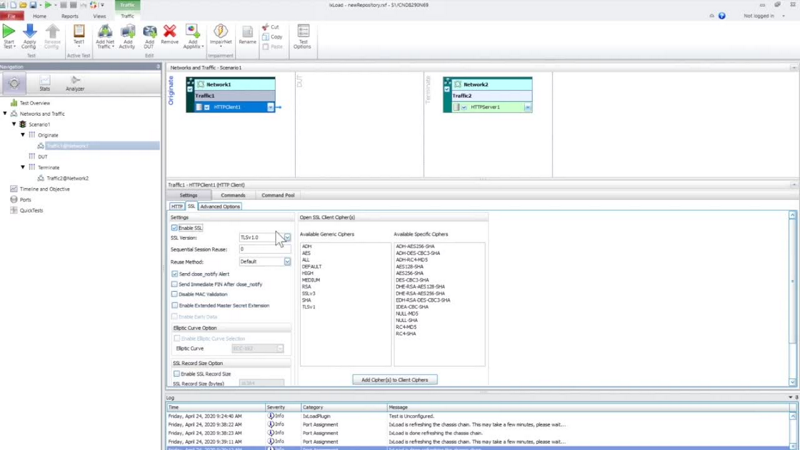Select the AES256-SHA specific cipher

pos(410,273)
